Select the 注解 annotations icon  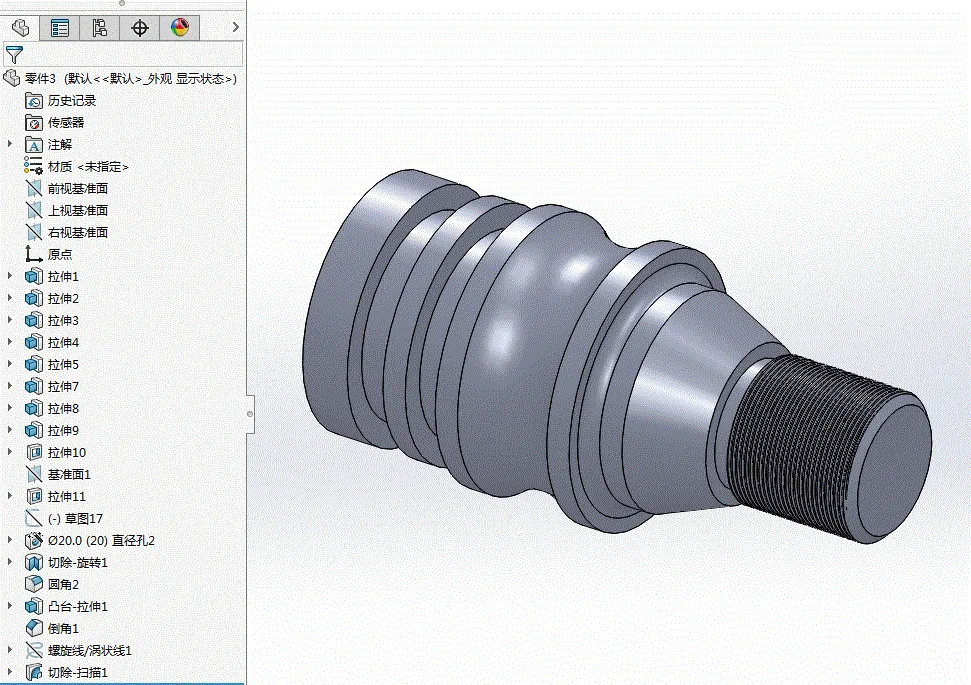point(33,145)
